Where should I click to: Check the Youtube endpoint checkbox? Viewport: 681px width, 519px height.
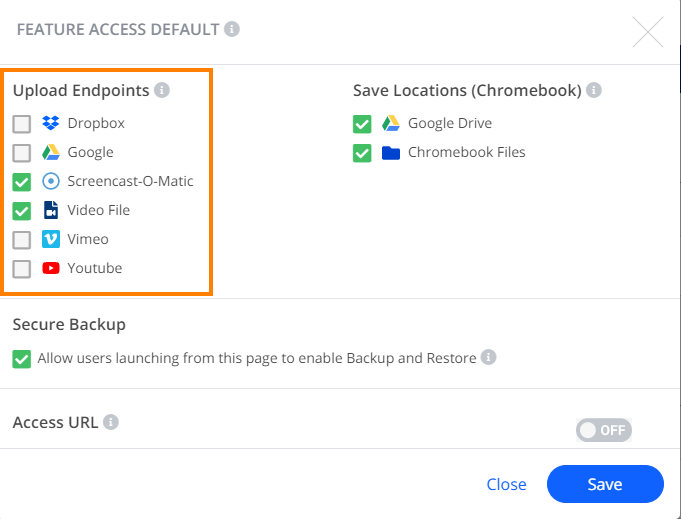22,269
